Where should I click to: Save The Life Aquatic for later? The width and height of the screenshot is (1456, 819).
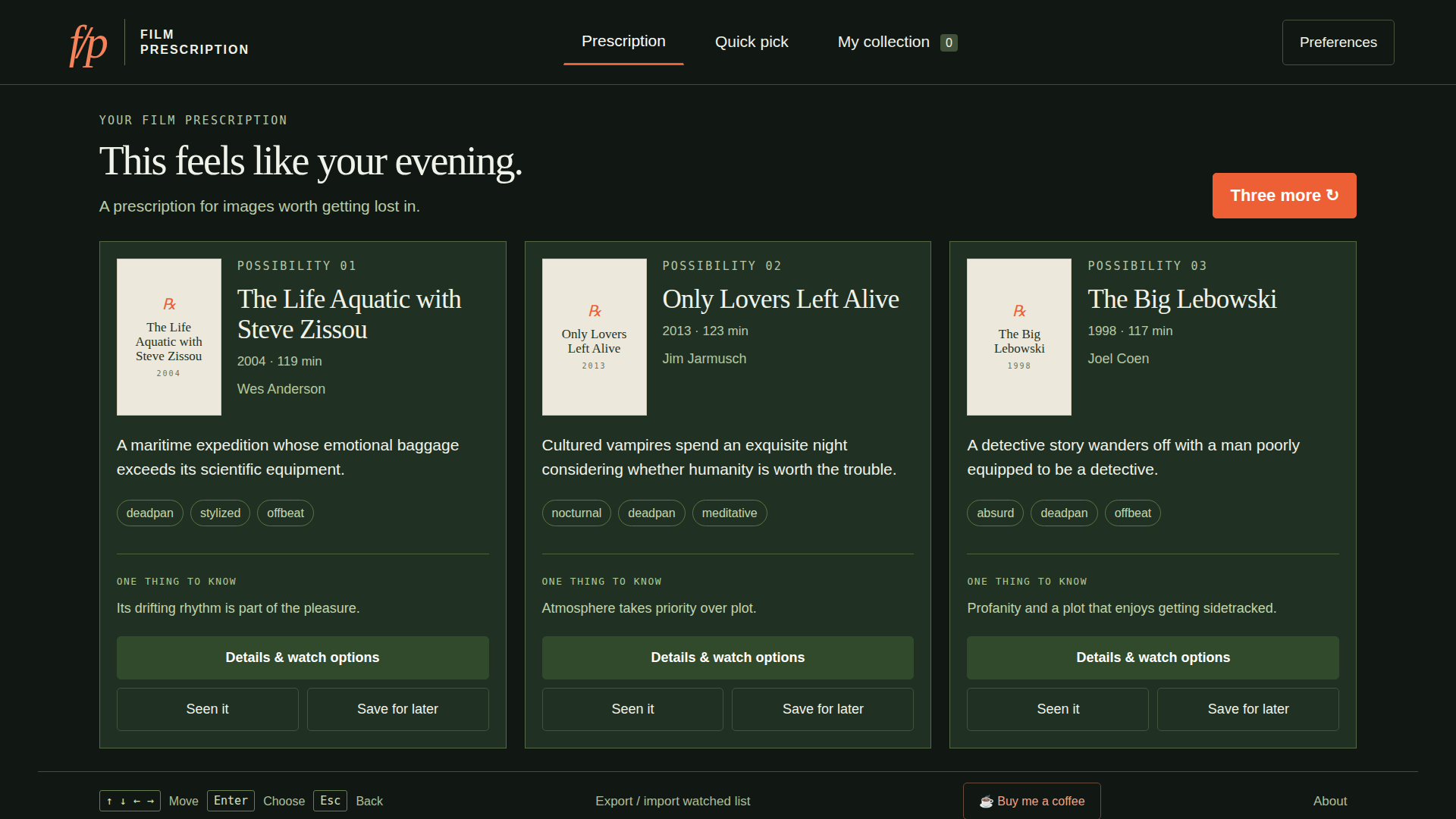[x=397, y=709]
